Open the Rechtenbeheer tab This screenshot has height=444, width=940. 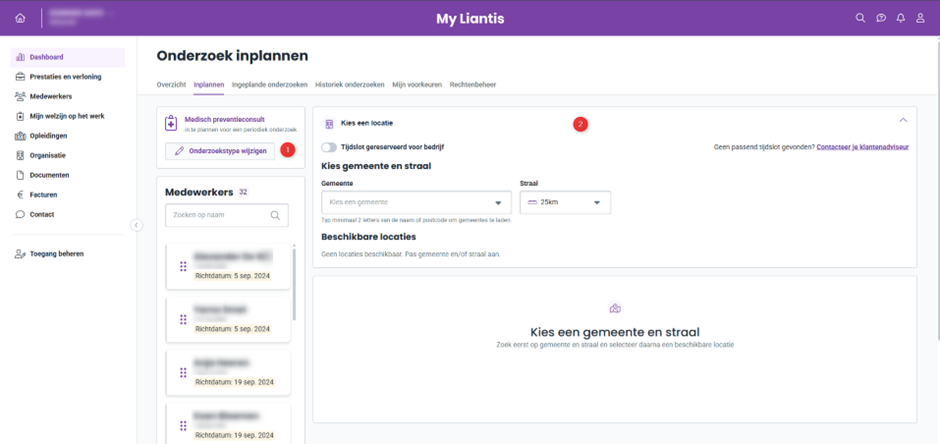473,84
